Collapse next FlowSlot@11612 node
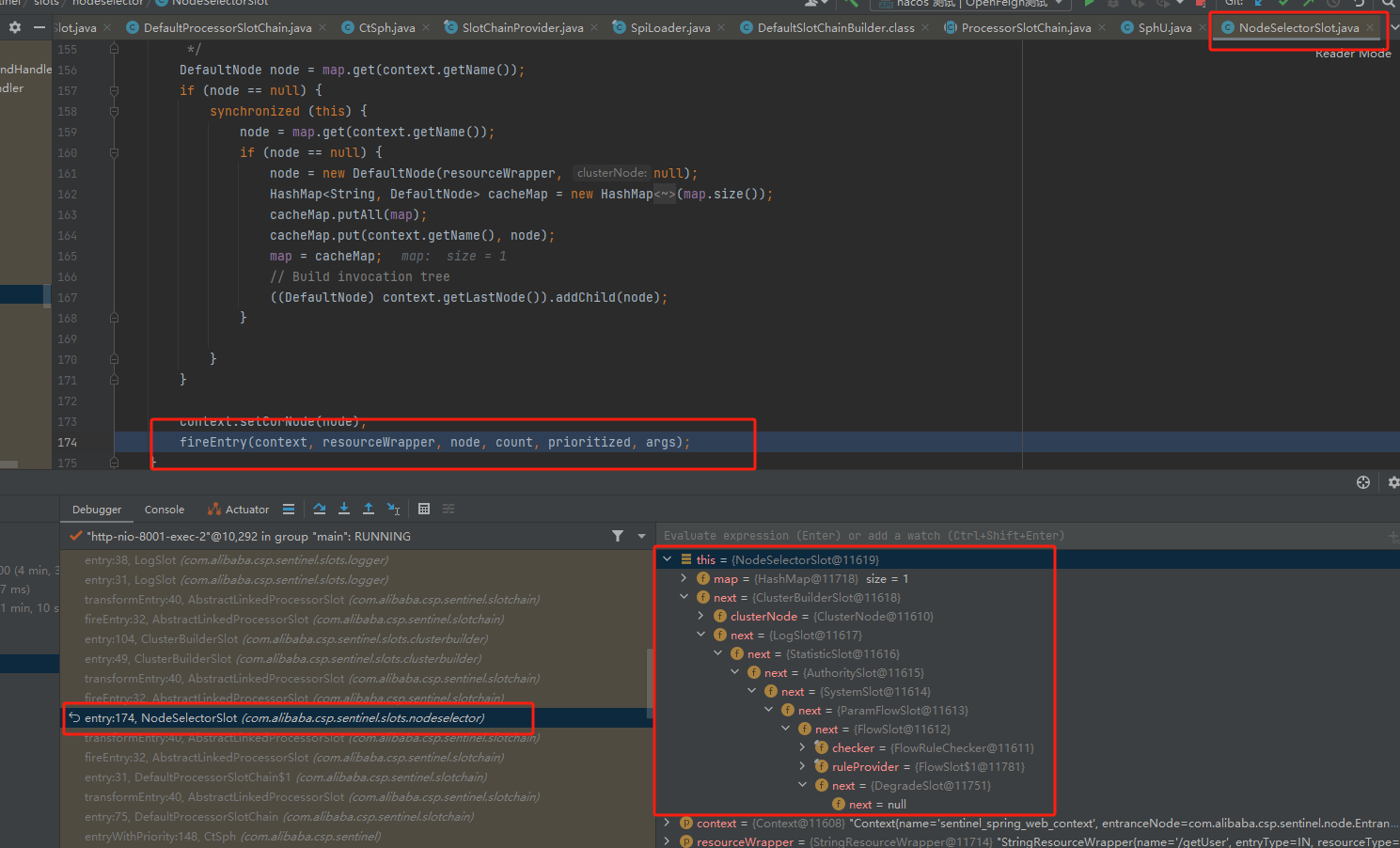Image resolution: width=1400 pixels, height=848 pixels. (x=786, y=729)
